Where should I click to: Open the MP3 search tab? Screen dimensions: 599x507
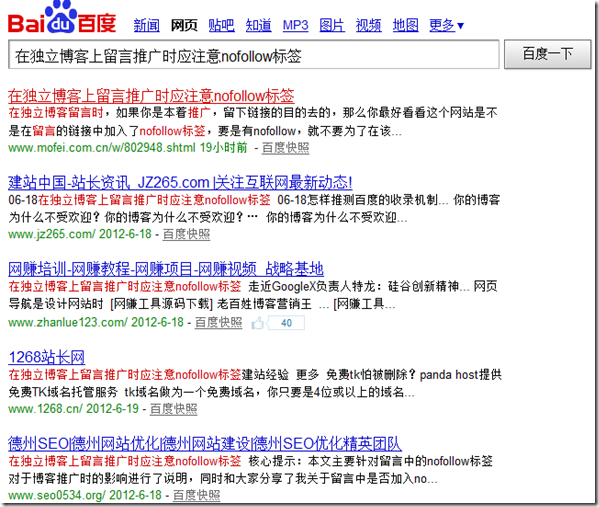point(295,25)
